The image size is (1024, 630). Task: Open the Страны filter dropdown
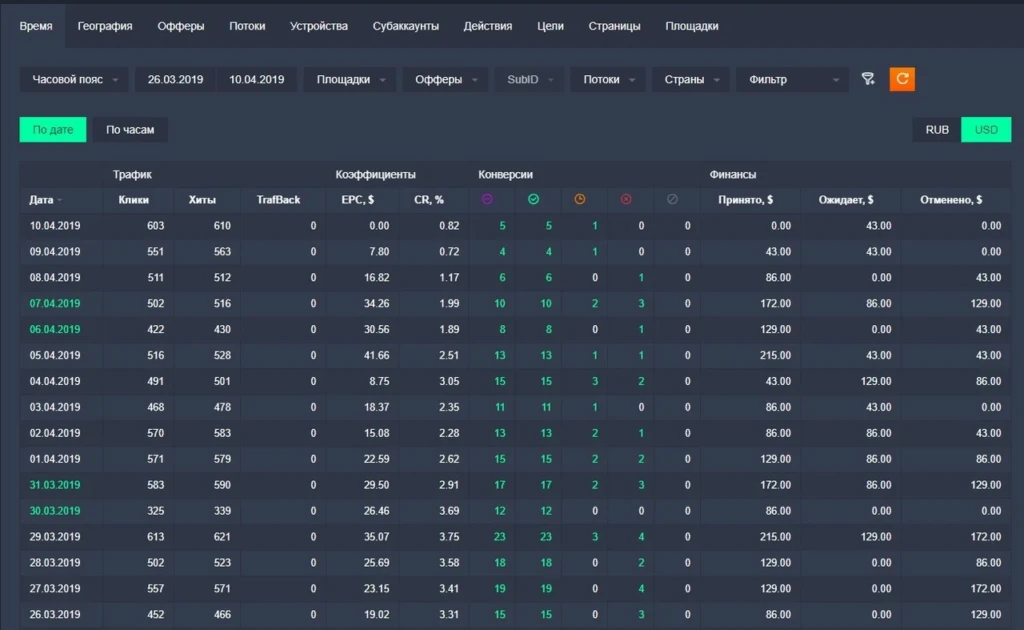(x=691, y=79)
